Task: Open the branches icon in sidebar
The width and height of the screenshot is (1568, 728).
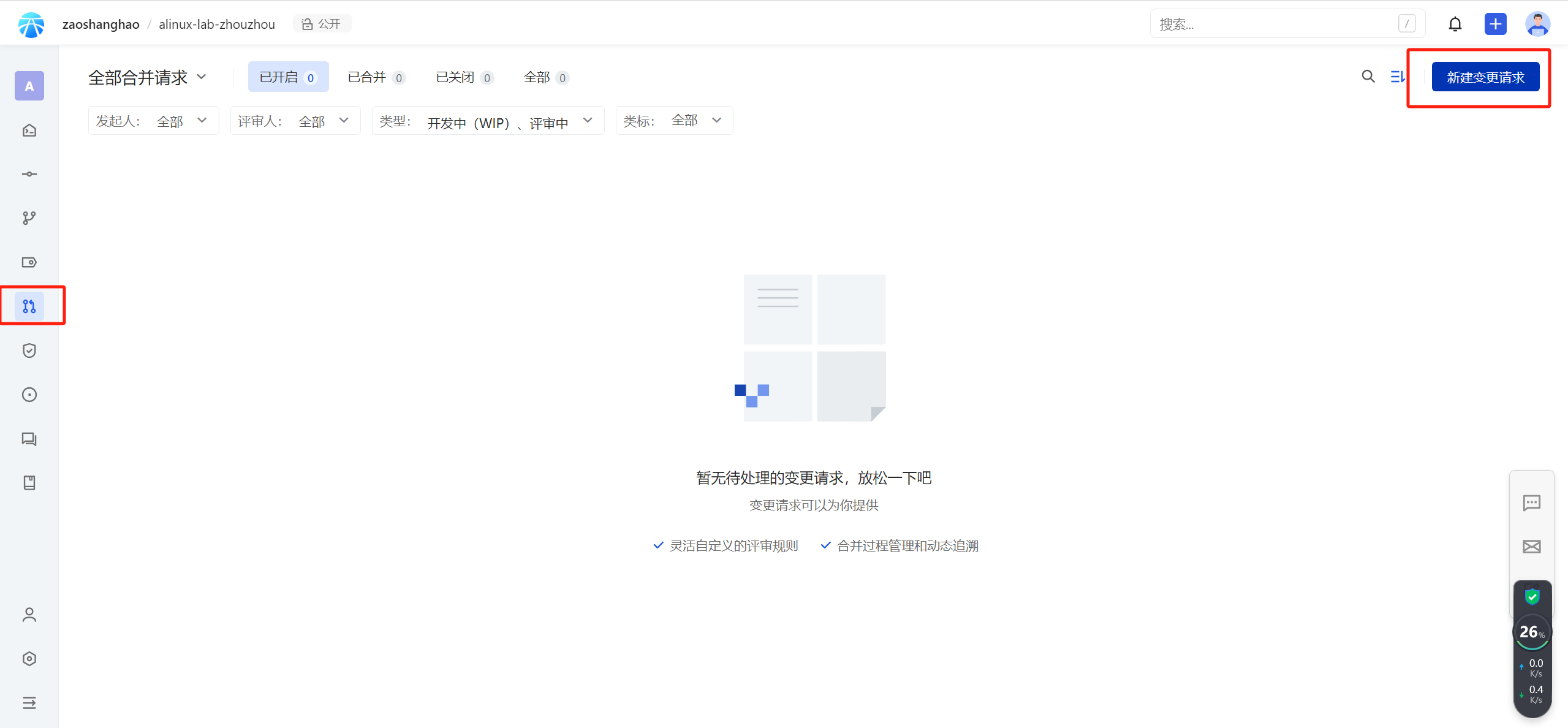Action: point(29,218)
